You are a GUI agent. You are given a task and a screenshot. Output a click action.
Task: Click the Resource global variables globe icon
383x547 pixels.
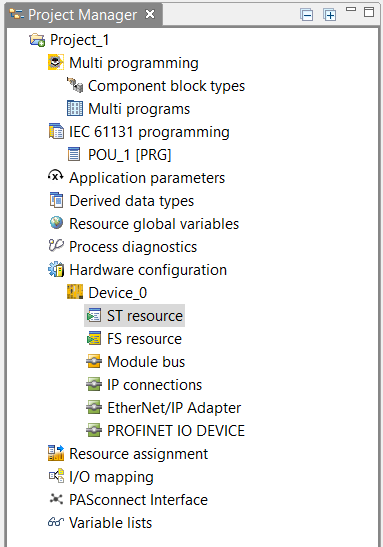[56, 223]
